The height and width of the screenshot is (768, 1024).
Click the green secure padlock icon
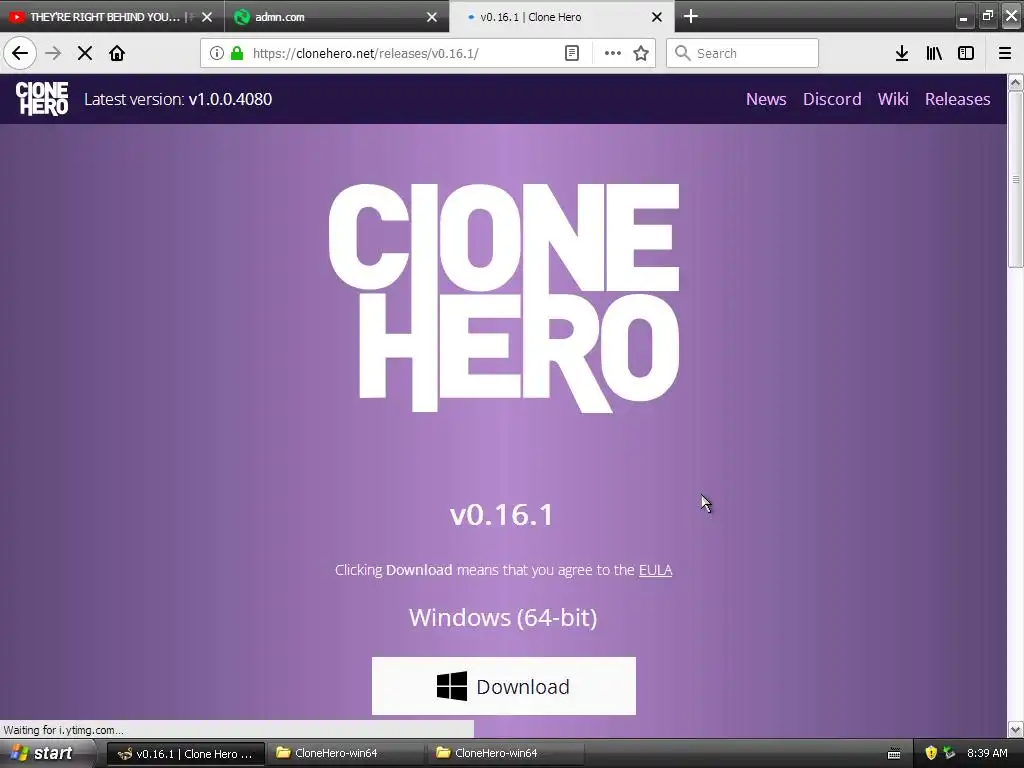click(x=237, y=53)
